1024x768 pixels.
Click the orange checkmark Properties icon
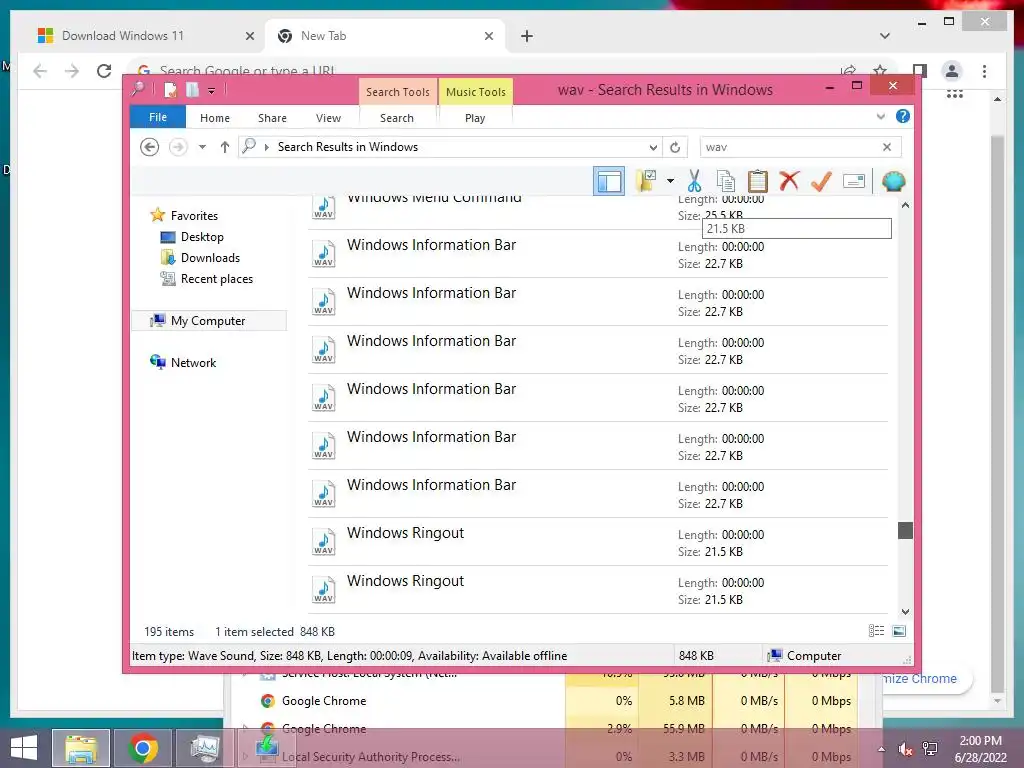[821, 181]
